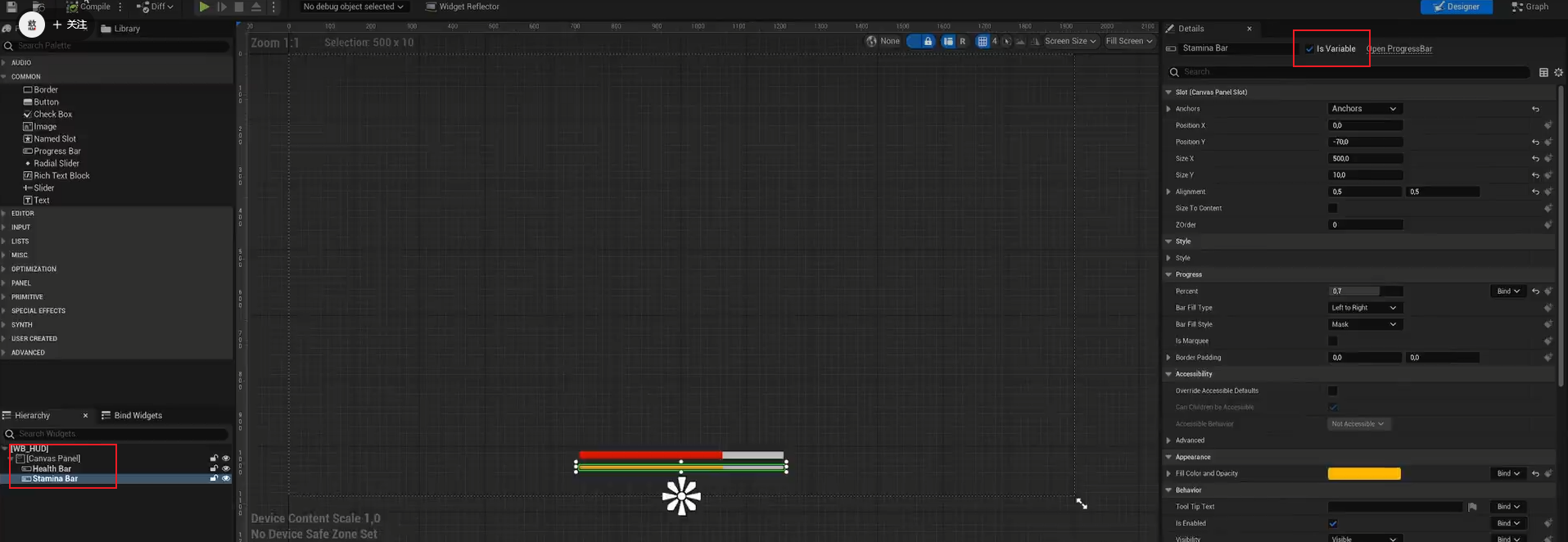Toggle visibility eye for Canvas Panel
Screen dimensions: 1568x542
226,458
